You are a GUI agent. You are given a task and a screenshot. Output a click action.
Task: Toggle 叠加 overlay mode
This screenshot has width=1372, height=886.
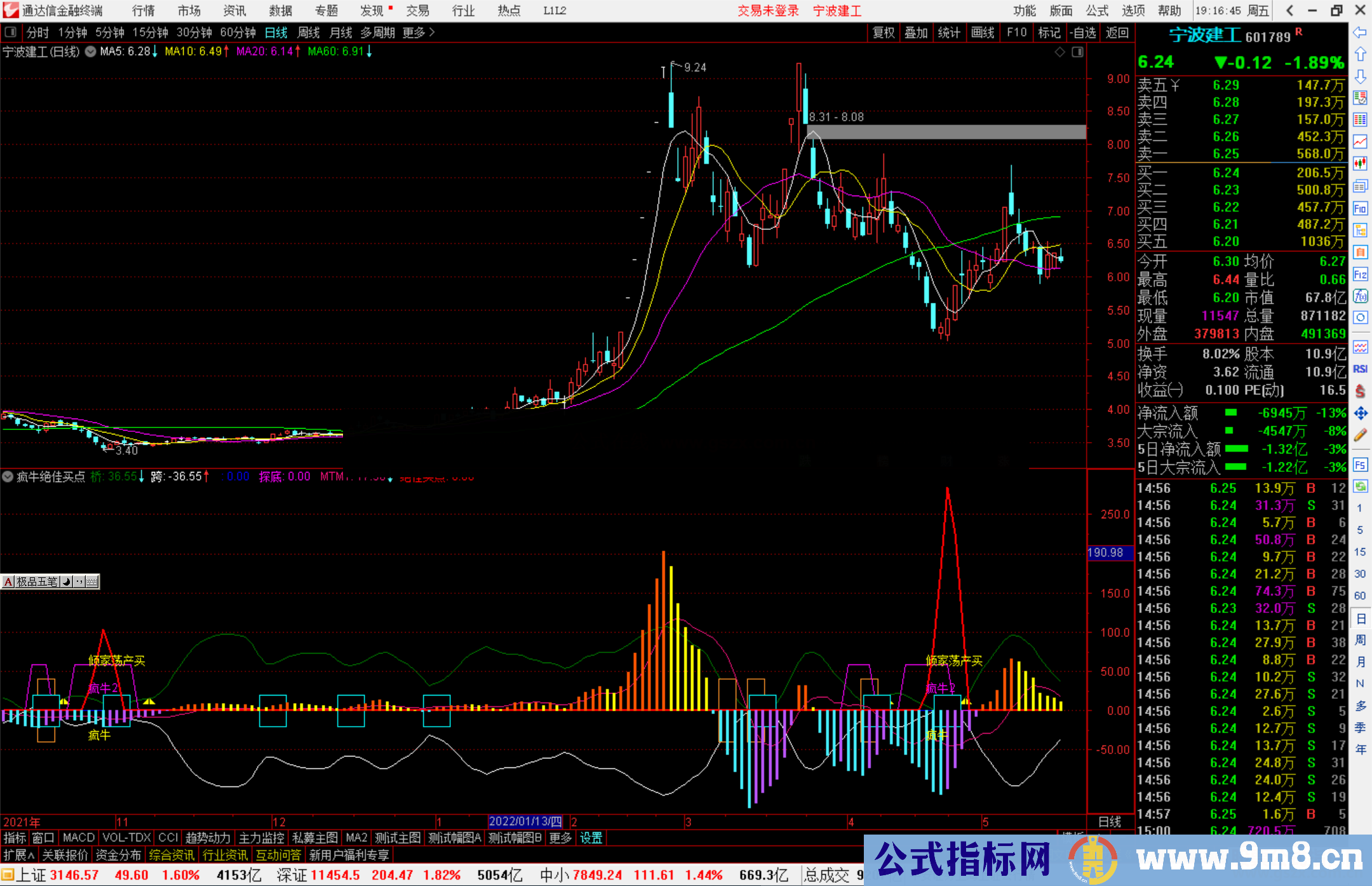(x=916, y=32)
